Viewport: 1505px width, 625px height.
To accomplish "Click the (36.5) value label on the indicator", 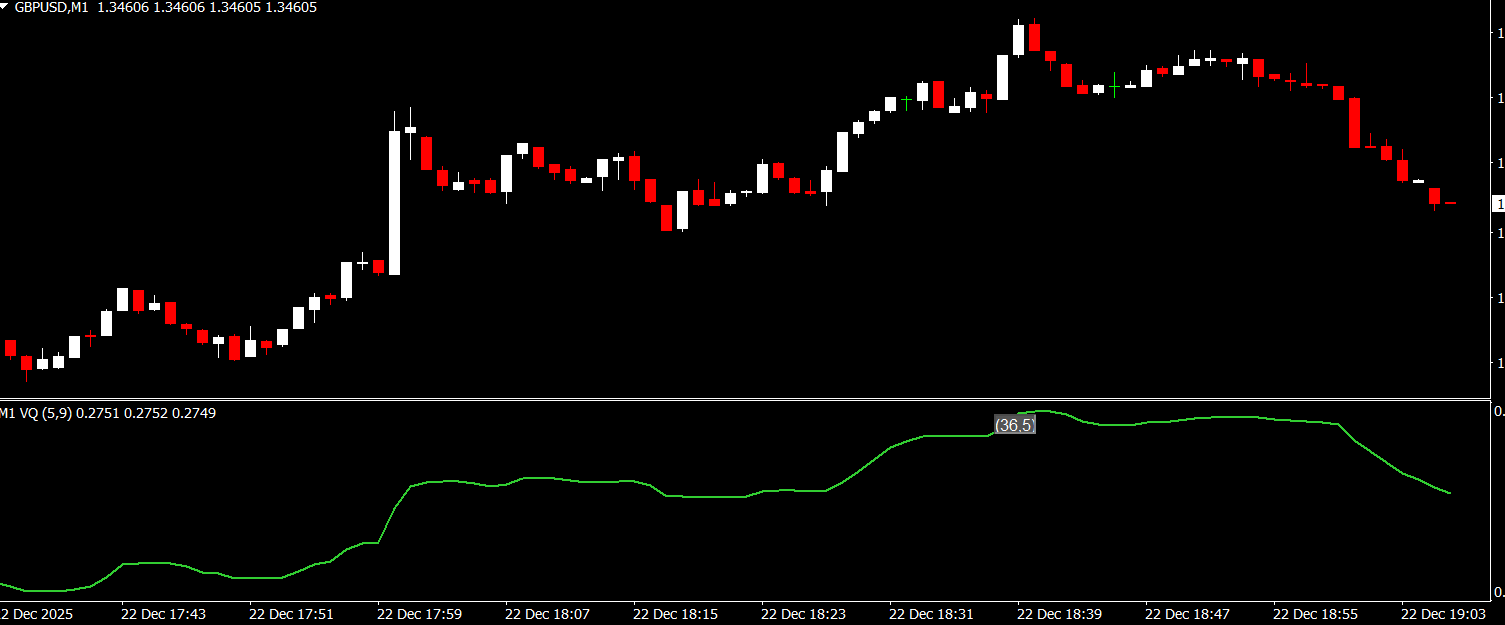I will tap(1014, 425).
